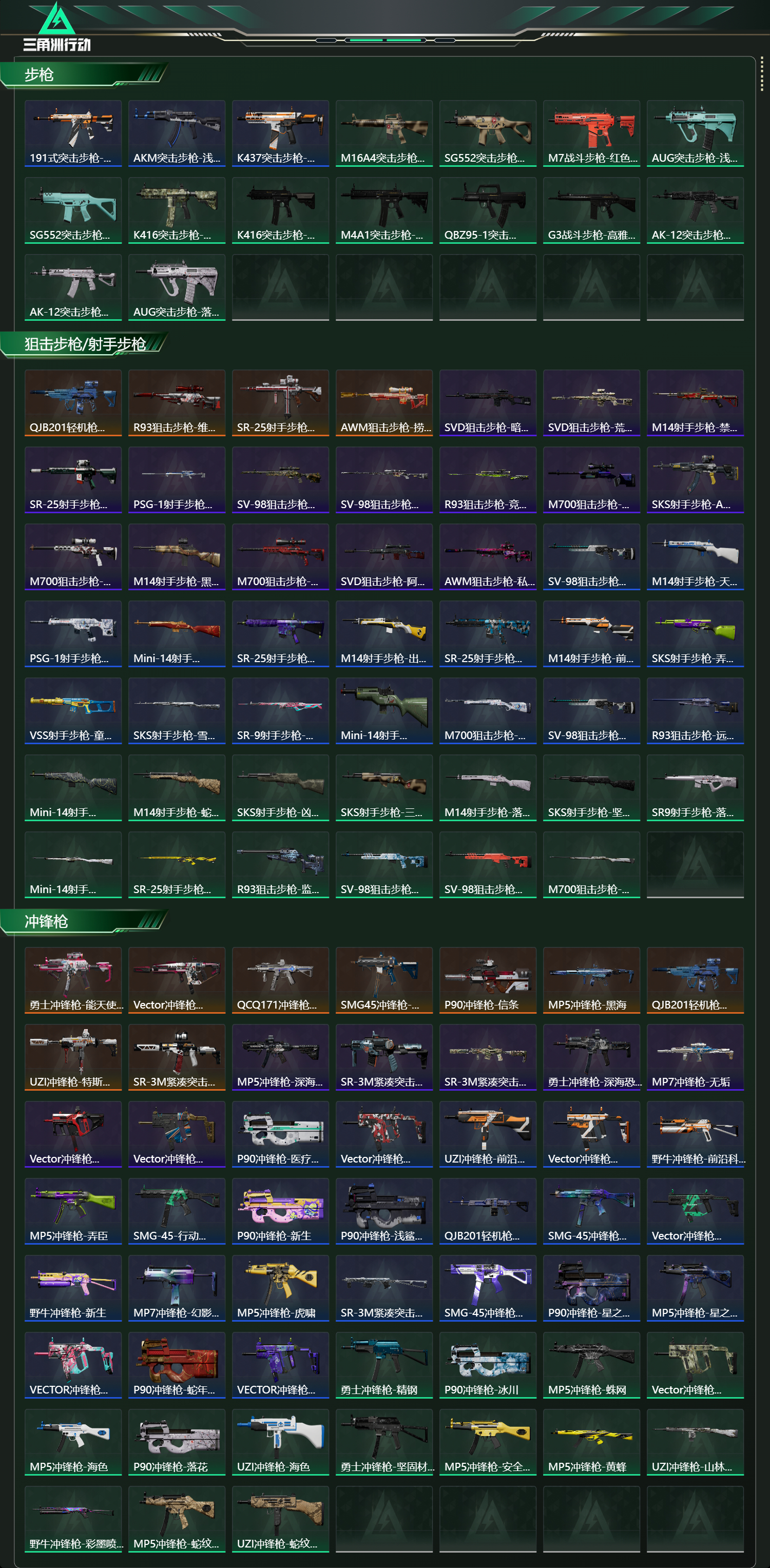The width and height of the screenshot is (770, 1568).
Task: Select the P90冲锋枪-冰川 skin
Action: 488,1365
